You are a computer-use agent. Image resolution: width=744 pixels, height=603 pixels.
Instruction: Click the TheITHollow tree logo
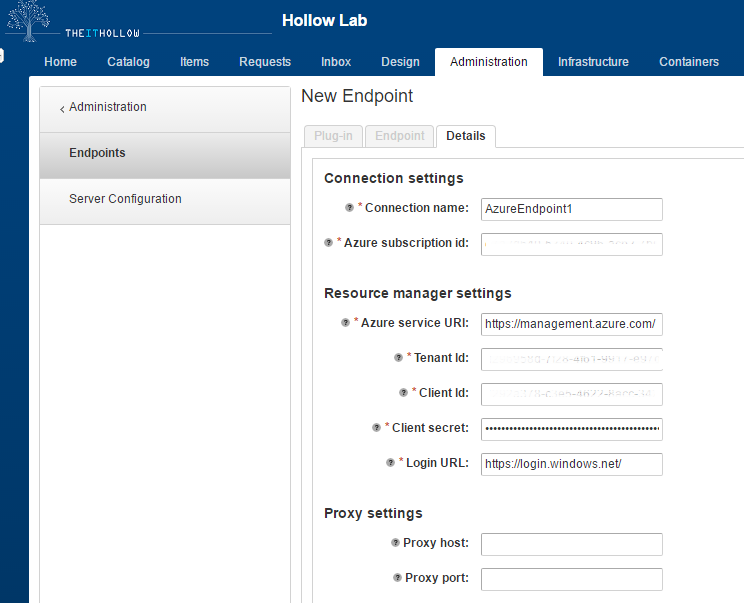click(27, 21)
